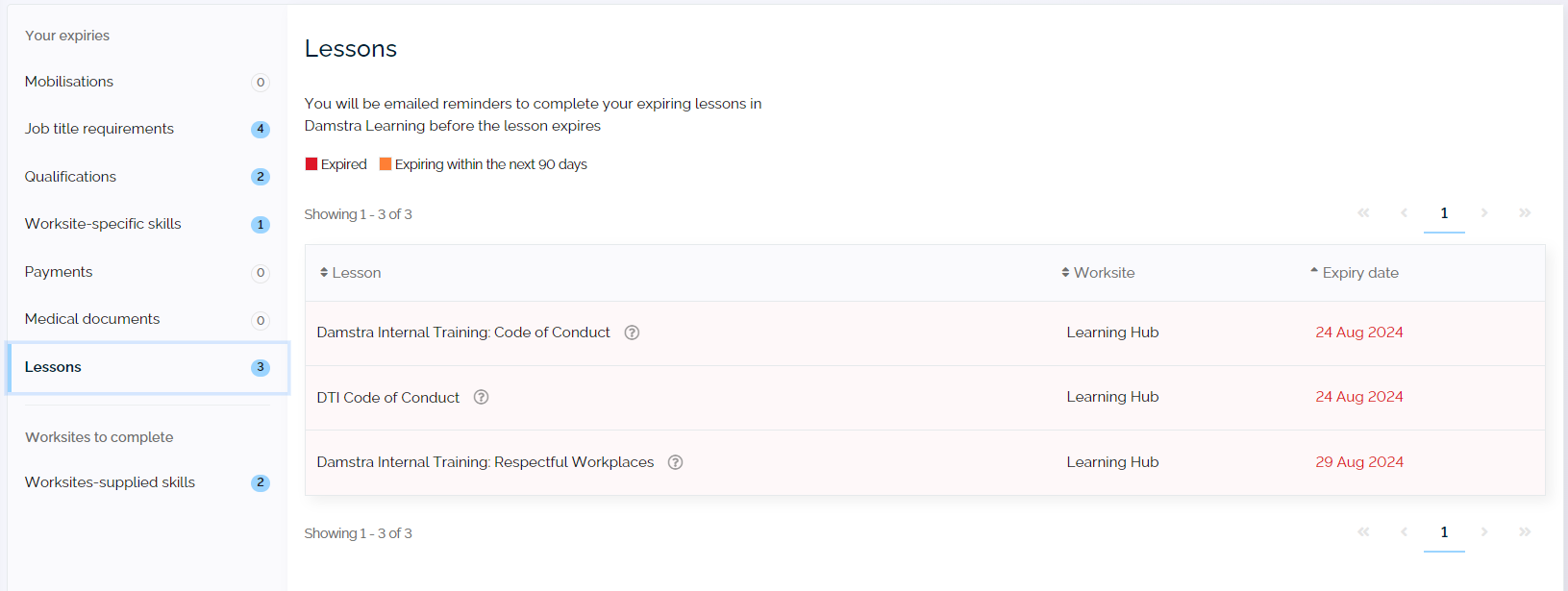Open Worksites-supplied skills item
This screenshot has height=591, width=1568.
[x=110, y=482]
